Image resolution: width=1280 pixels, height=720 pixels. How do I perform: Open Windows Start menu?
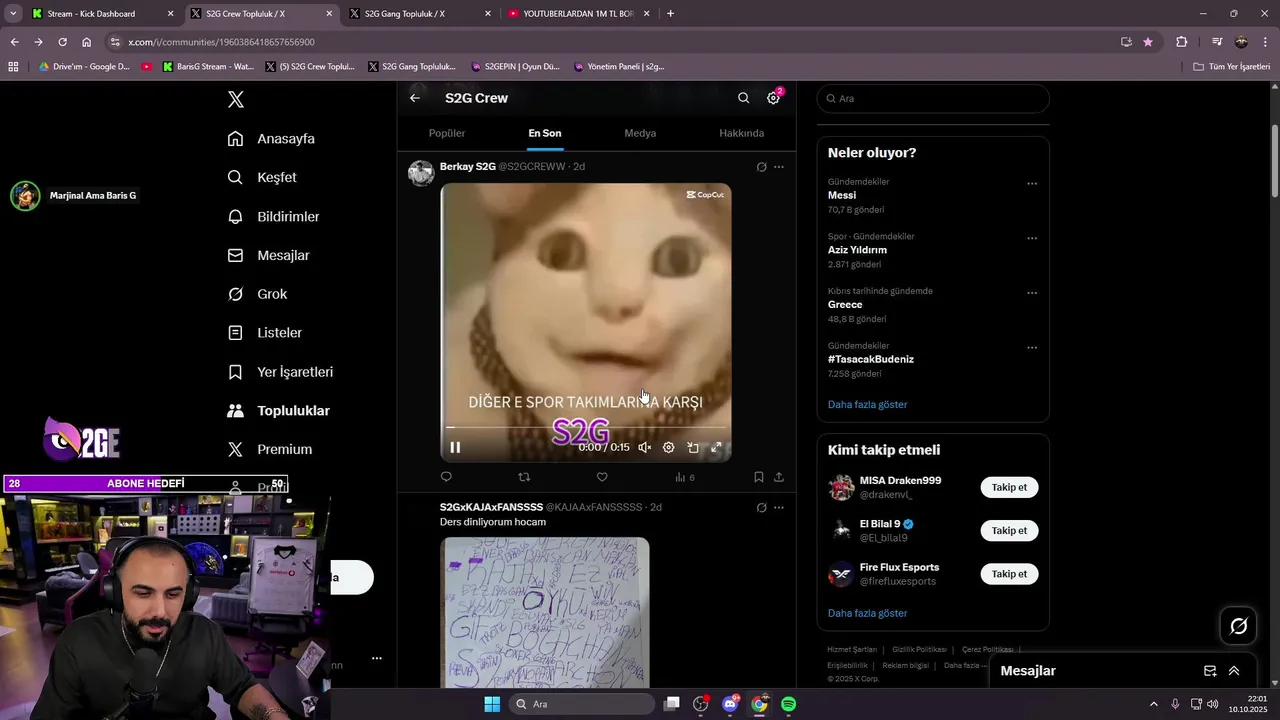click(492, 704)
